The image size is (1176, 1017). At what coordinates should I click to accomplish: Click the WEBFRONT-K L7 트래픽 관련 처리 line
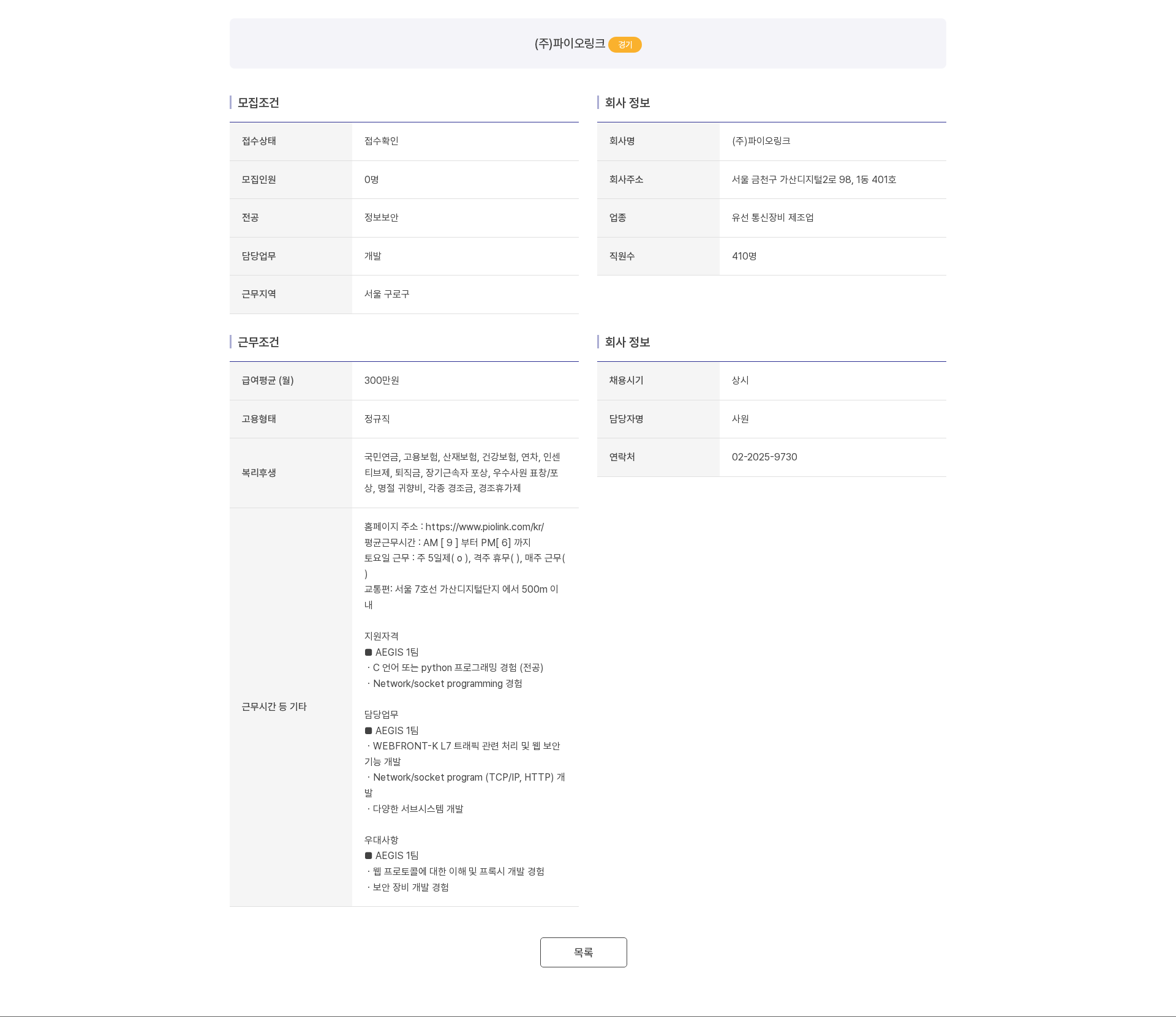click(x=462, y=754)
